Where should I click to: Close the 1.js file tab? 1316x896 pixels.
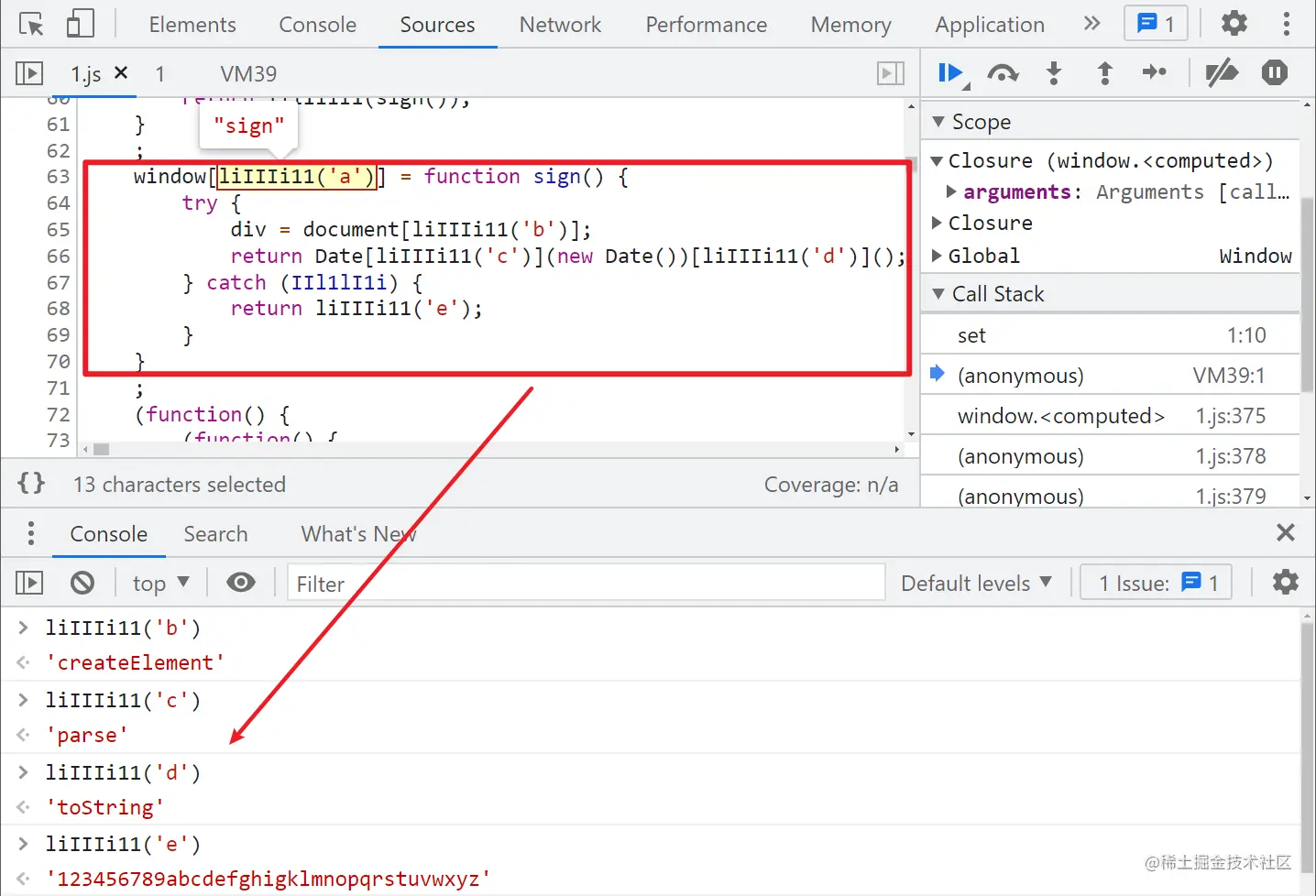[x=121, y=72]
